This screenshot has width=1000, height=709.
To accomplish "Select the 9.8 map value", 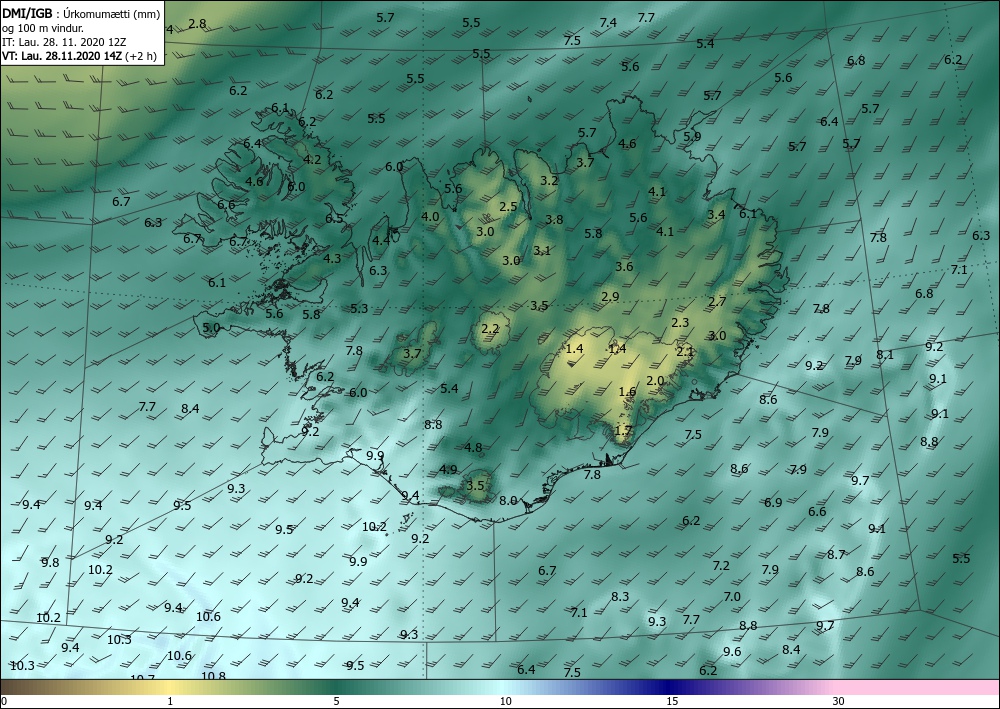I will [50, 563].
